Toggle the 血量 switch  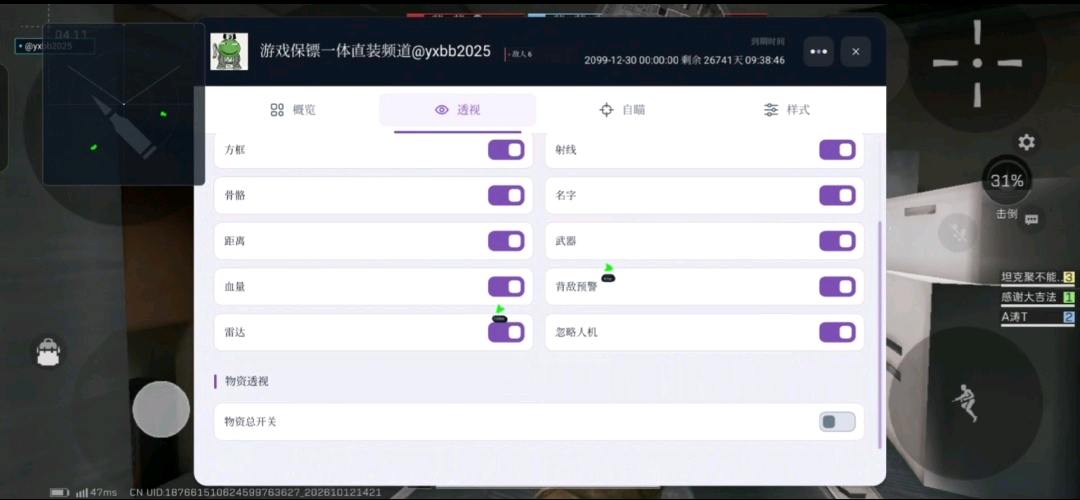pyautogui.click(x=506, y=287)
